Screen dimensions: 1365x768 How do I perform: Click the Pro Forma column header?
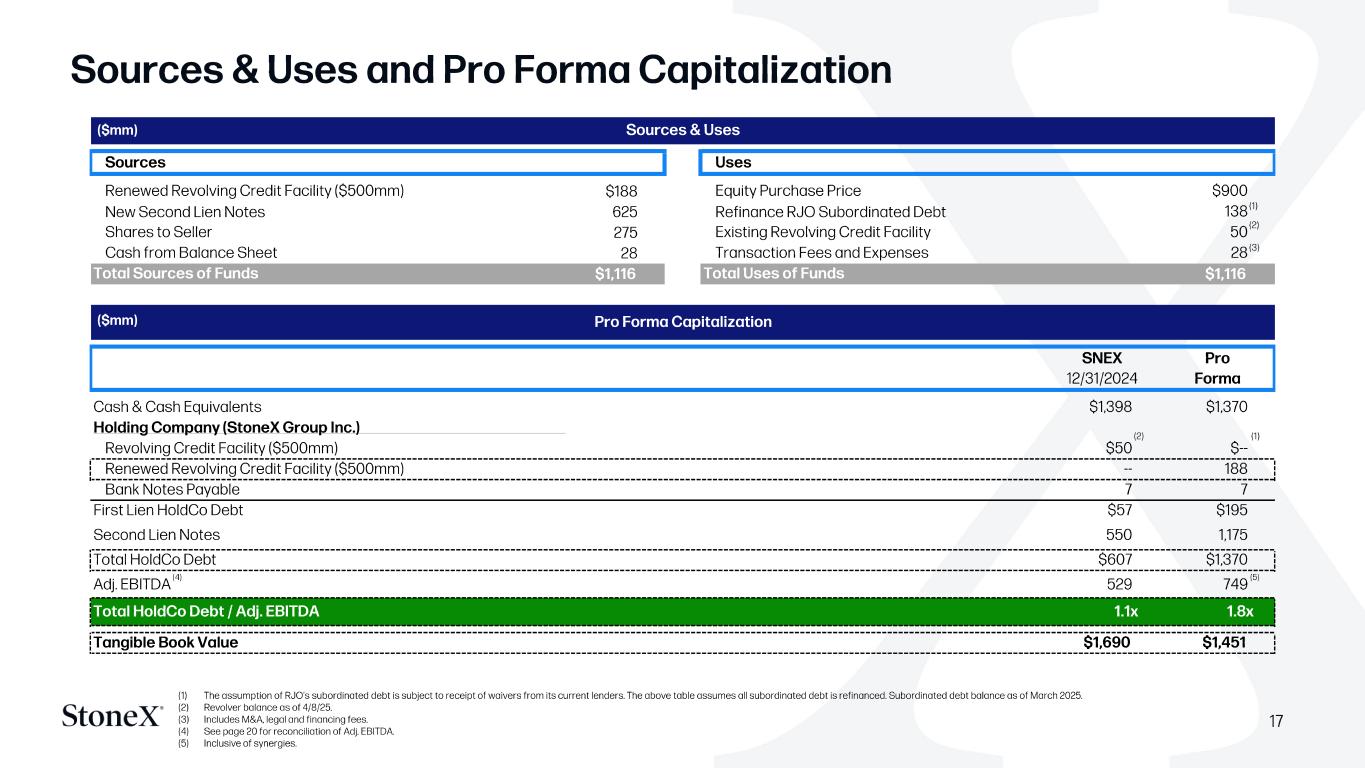coord(1217,368)
